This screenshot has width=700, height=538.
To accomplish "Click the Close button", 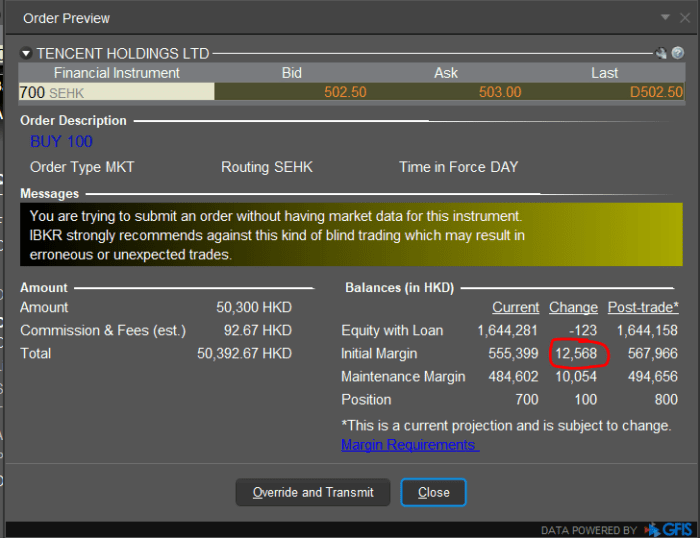I will pos(433,492).
